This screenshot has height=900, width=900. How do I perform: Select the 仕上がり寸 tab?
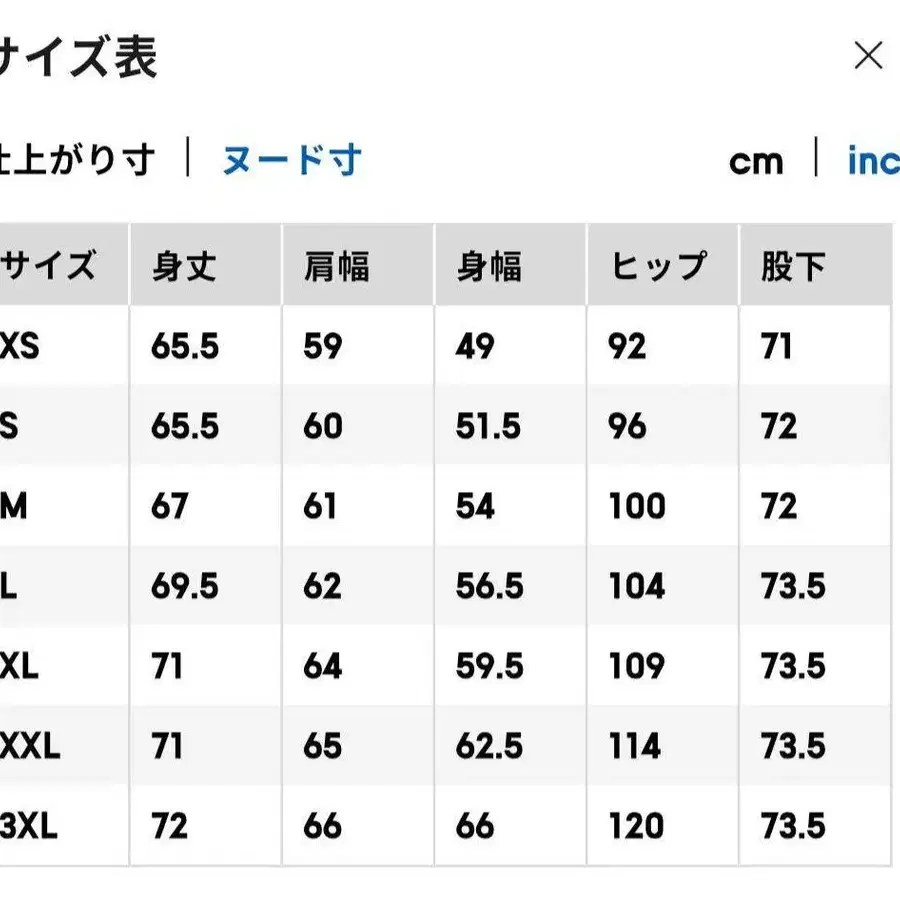(78, 160)
